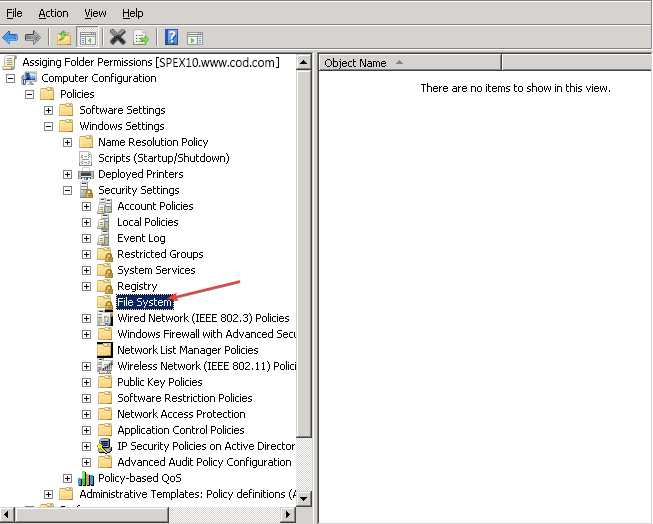The width and height of the screenshot is (653, 524).
Task: Select Windows Settings tree item
Action: 122,126
